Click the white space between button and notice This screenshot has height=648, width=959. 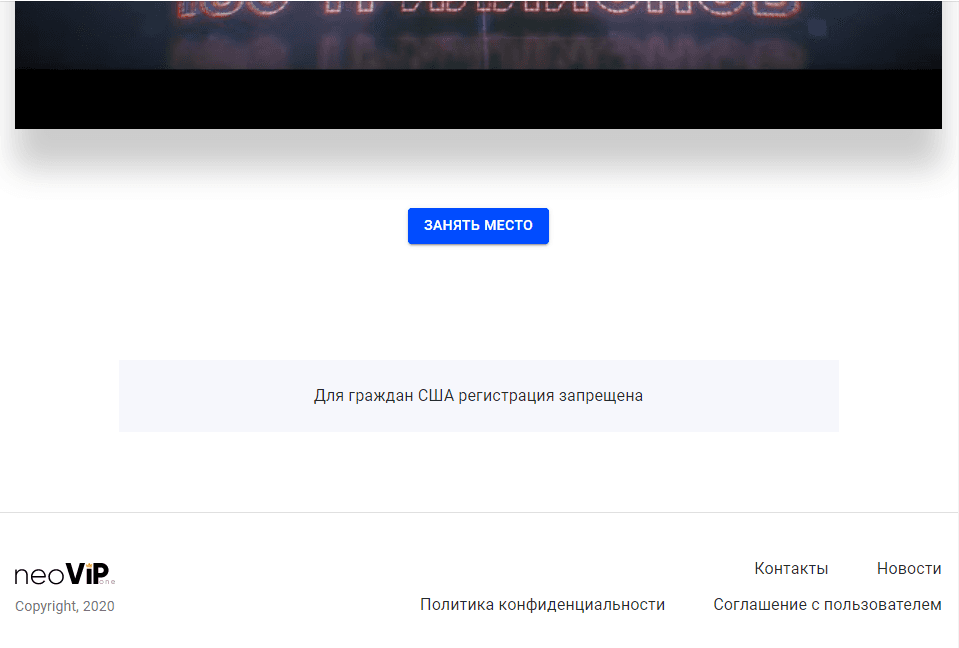[478, 300]
